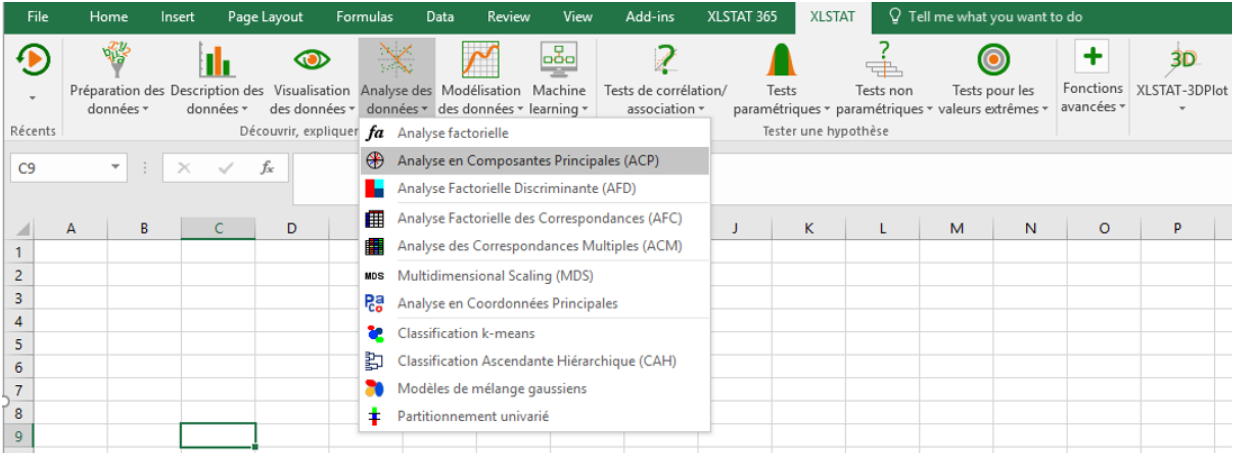Open Tests non paramétriques dropdown
Screen dimensions: 1236x453
(884, 99)
